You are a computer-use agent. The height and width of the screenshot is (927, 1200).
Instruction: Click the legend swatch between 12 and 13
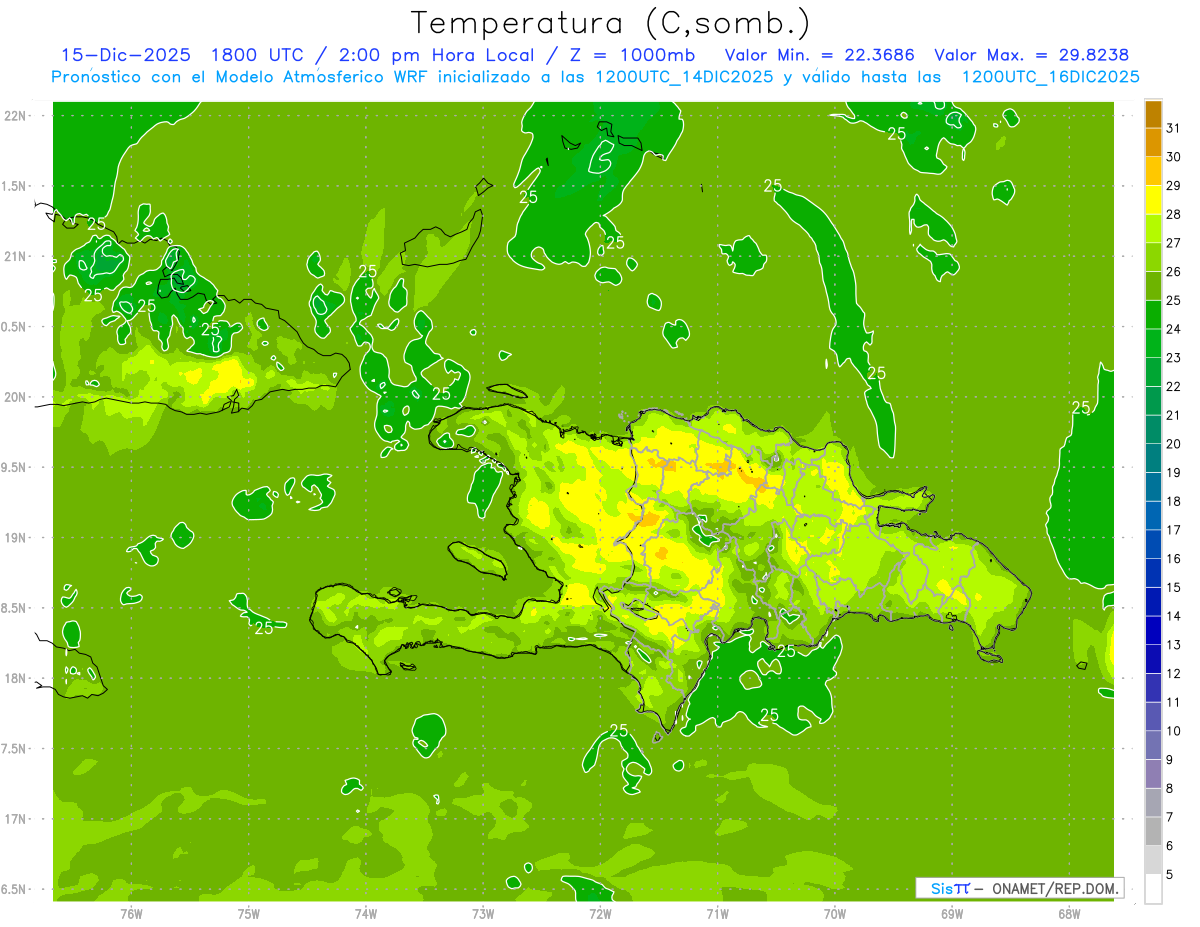(1153, 659)
